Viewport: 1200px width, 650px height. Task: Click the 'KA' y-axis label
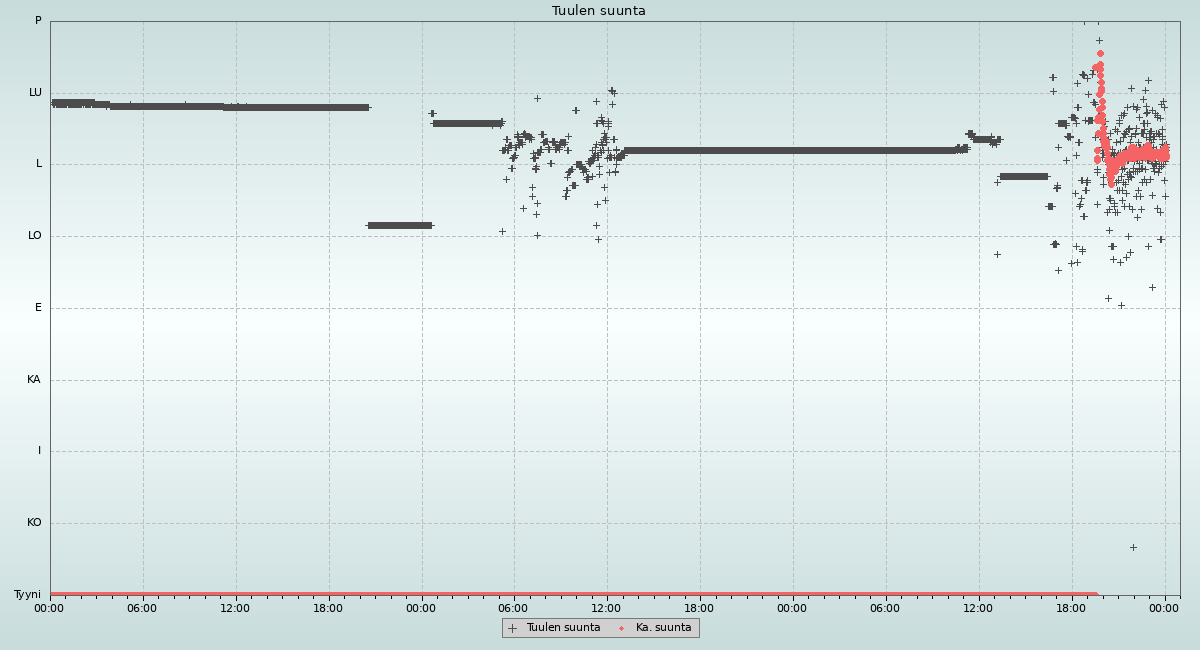[34, 380]
